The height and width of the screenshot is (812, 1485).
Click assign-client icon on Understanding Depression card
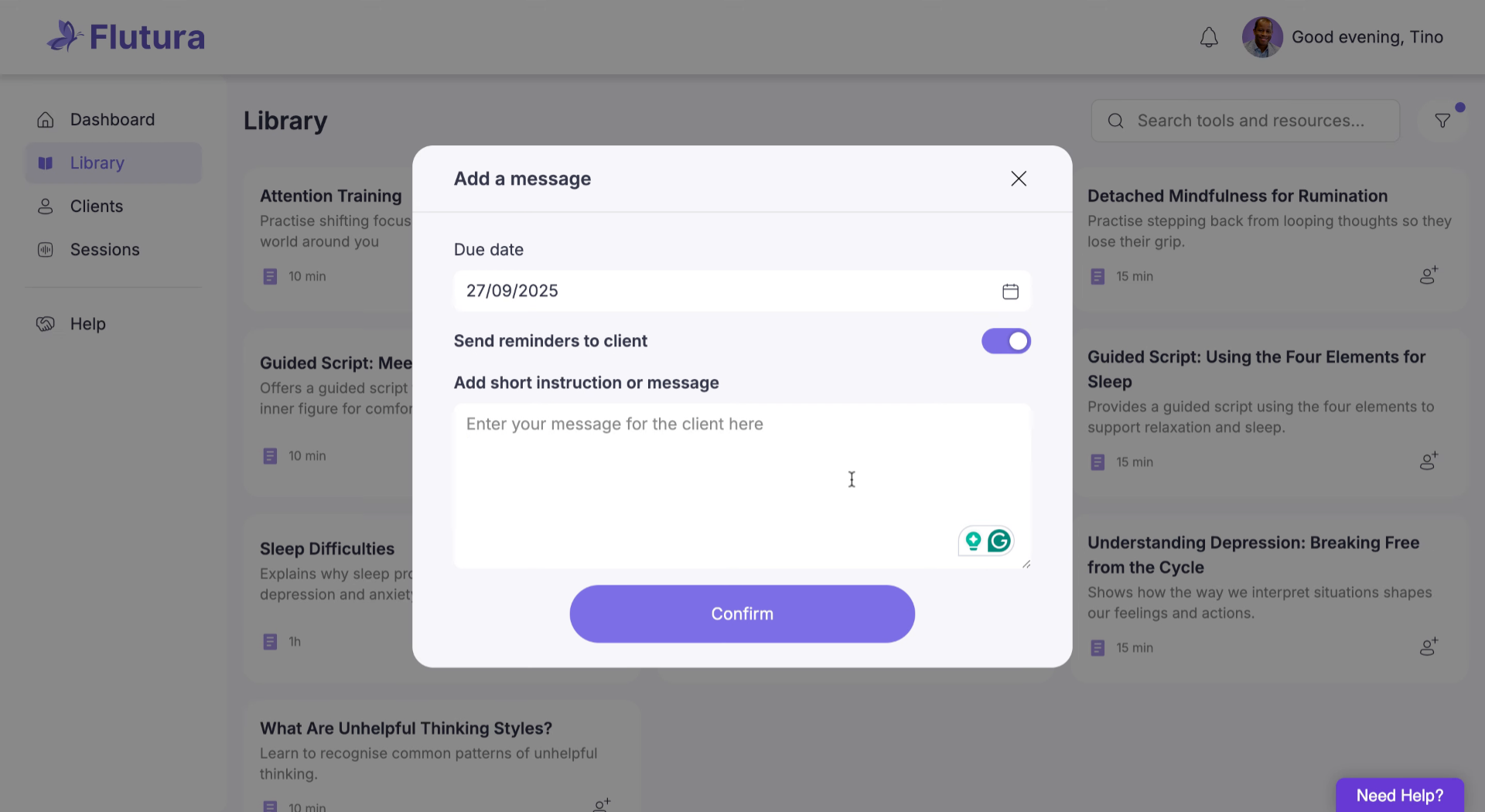coord(1429,647)
